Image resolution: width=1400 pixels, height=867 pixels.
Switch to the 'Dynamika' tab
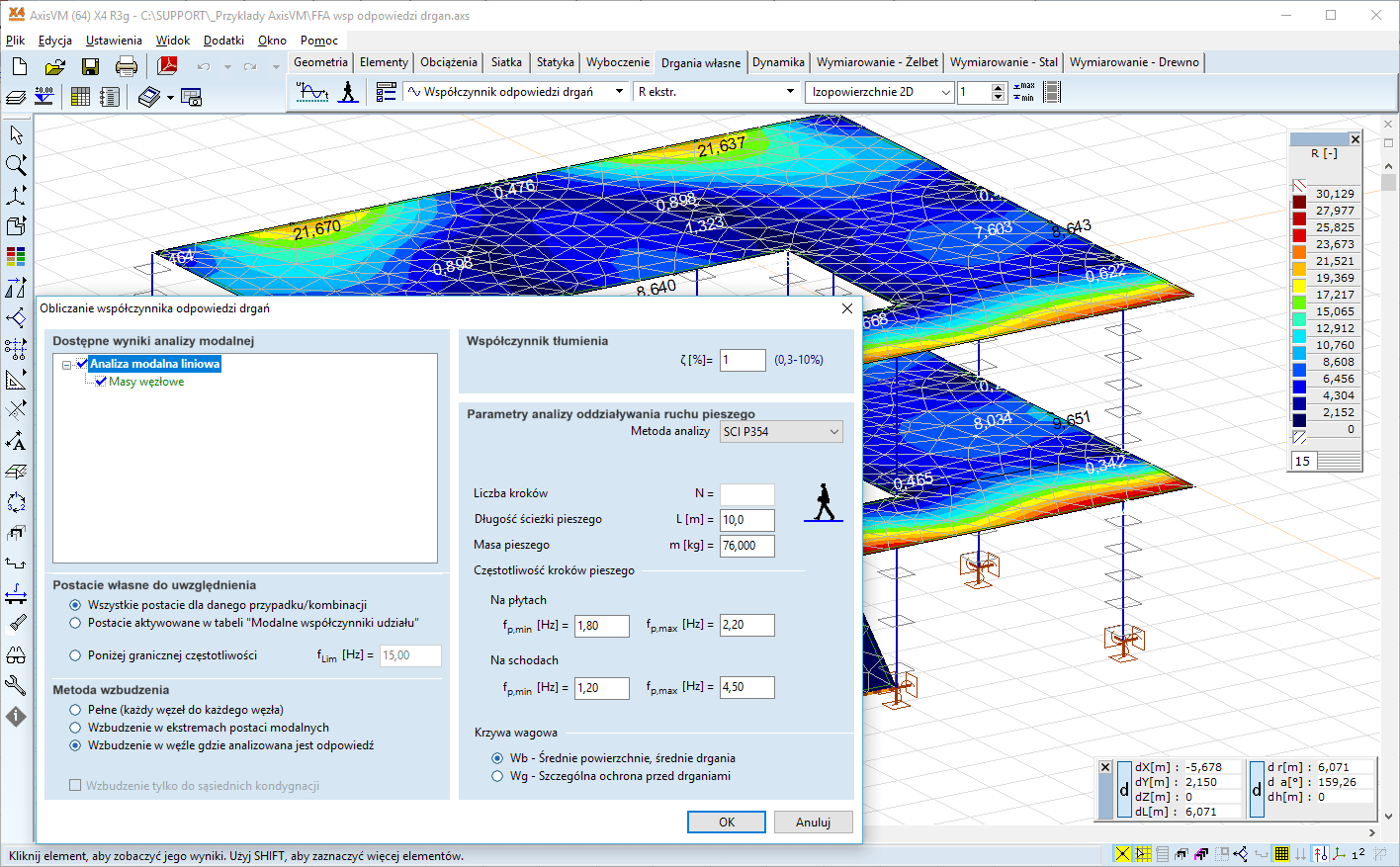pos(778,62)
